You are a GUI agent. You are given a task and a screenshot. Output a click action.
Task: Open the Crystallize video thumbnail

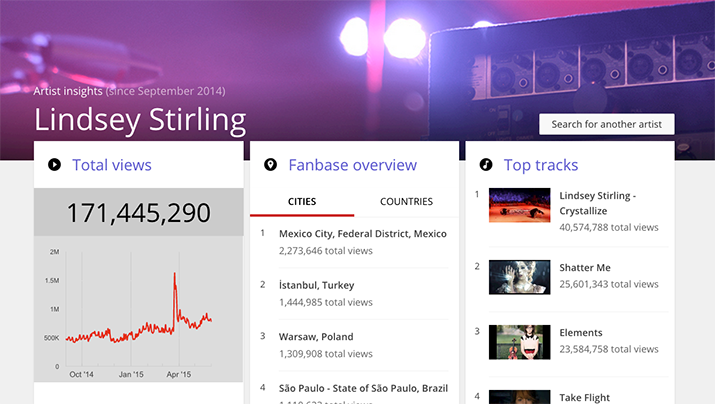[519, 205]
